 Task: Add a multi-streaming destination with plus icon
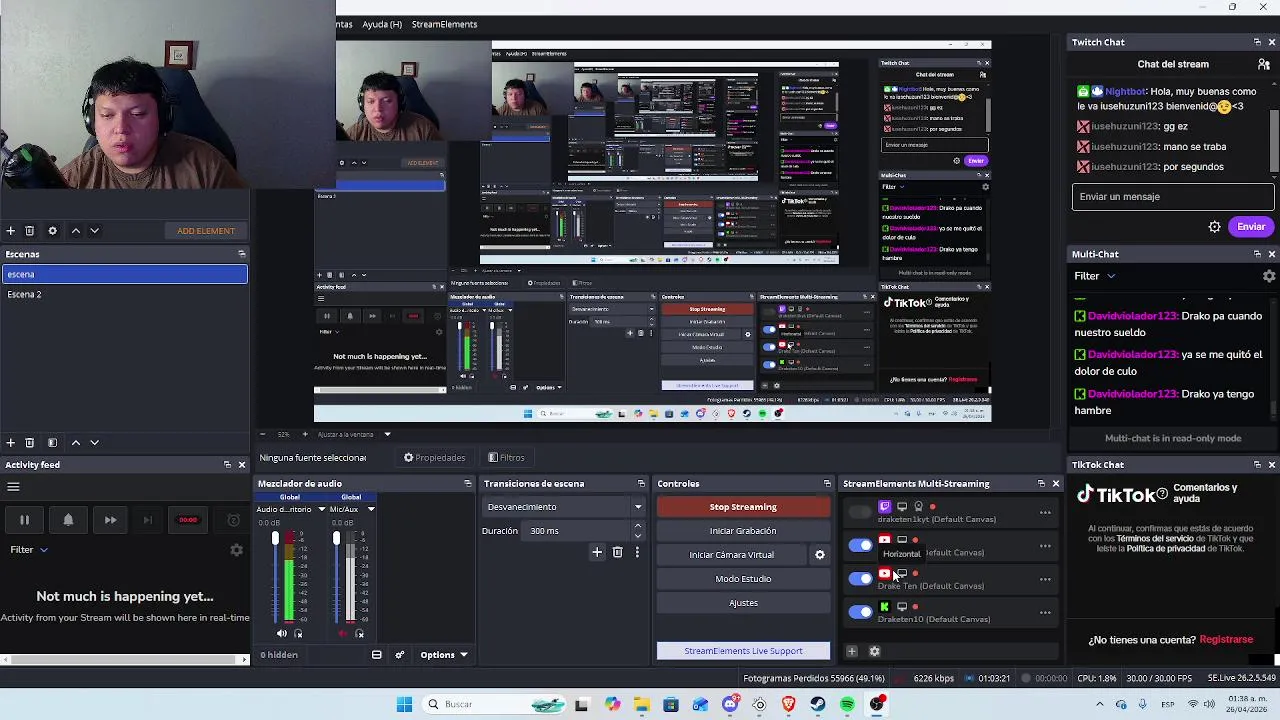pyautogui.click(x=852, y=651)
